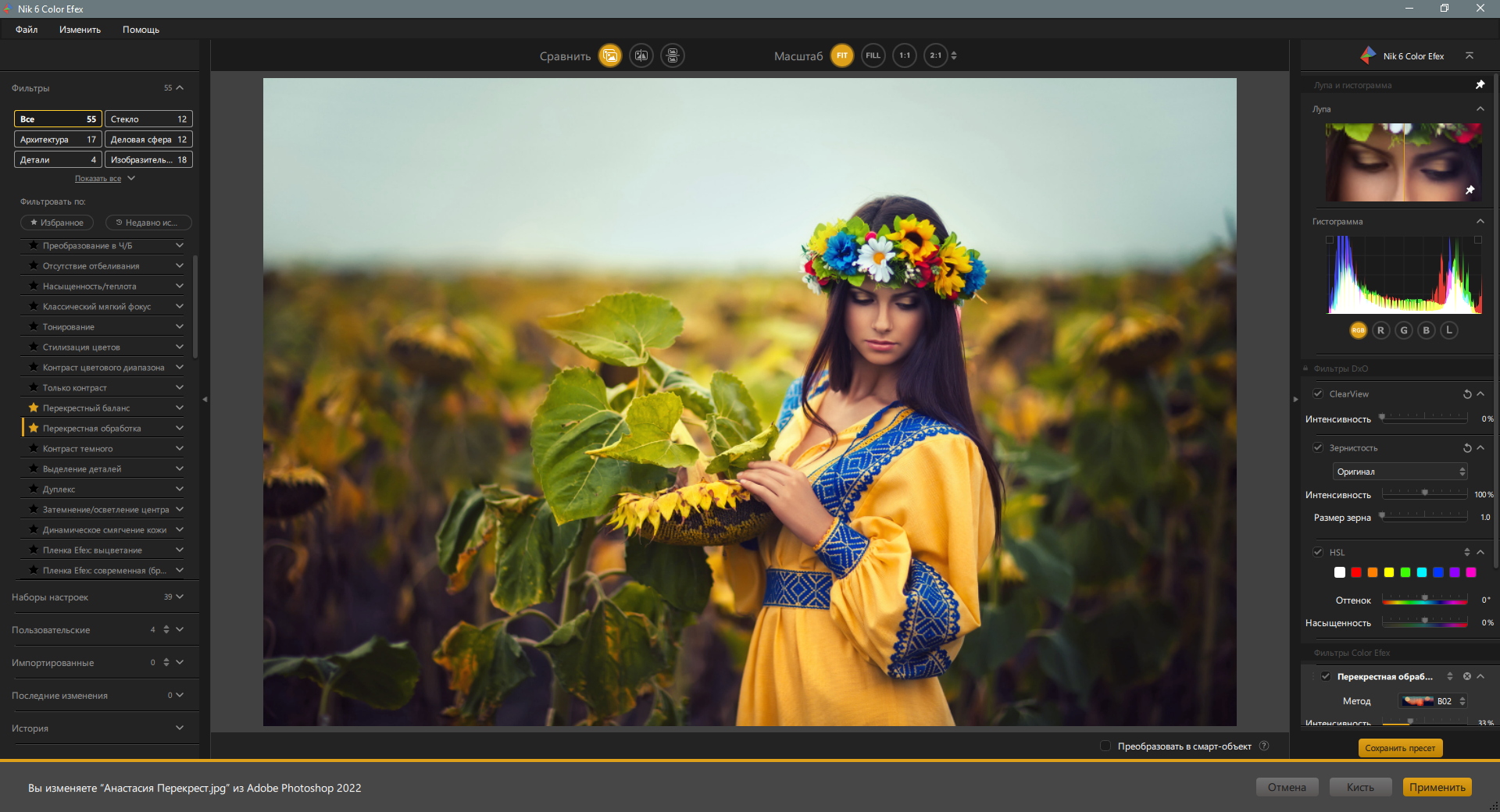Screen dimensions: 1500x812
Task: Click Показать все link
Action: pos(98,179)
